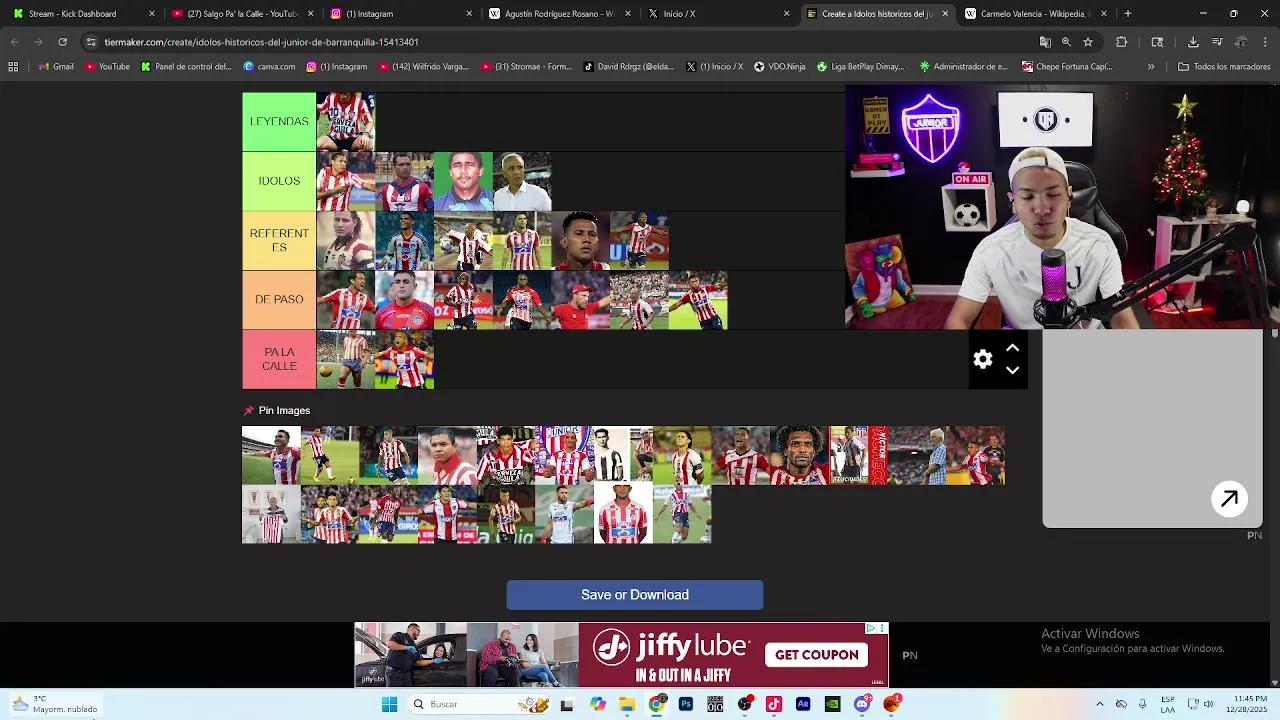The height and width of the screenshot is (720, 1280).
Task: Open tier list settings gear icon
Action: (x=983, y=360)
